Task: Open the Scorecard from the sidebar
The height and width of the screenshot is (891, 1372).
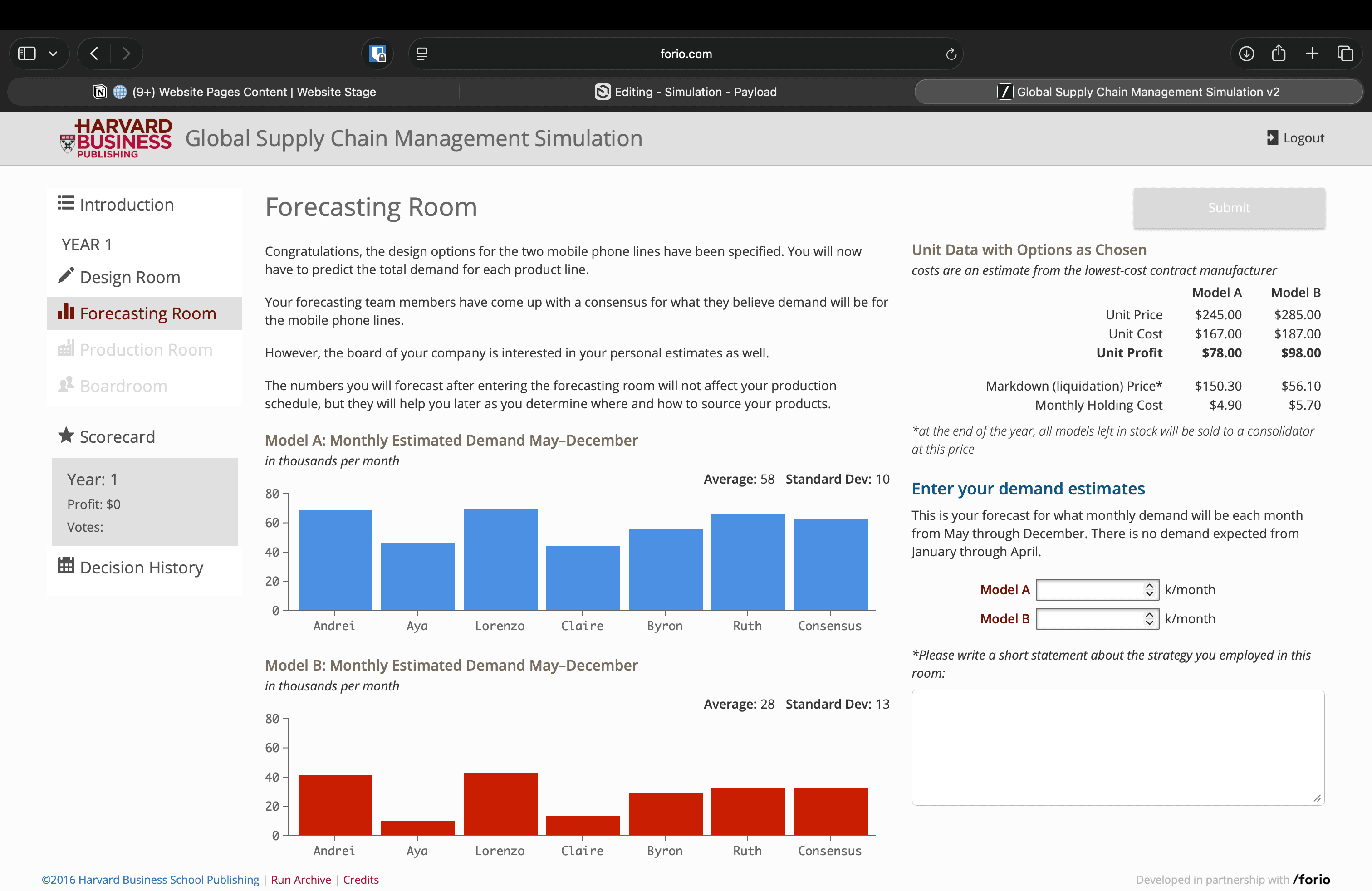Action: [117, 437]
